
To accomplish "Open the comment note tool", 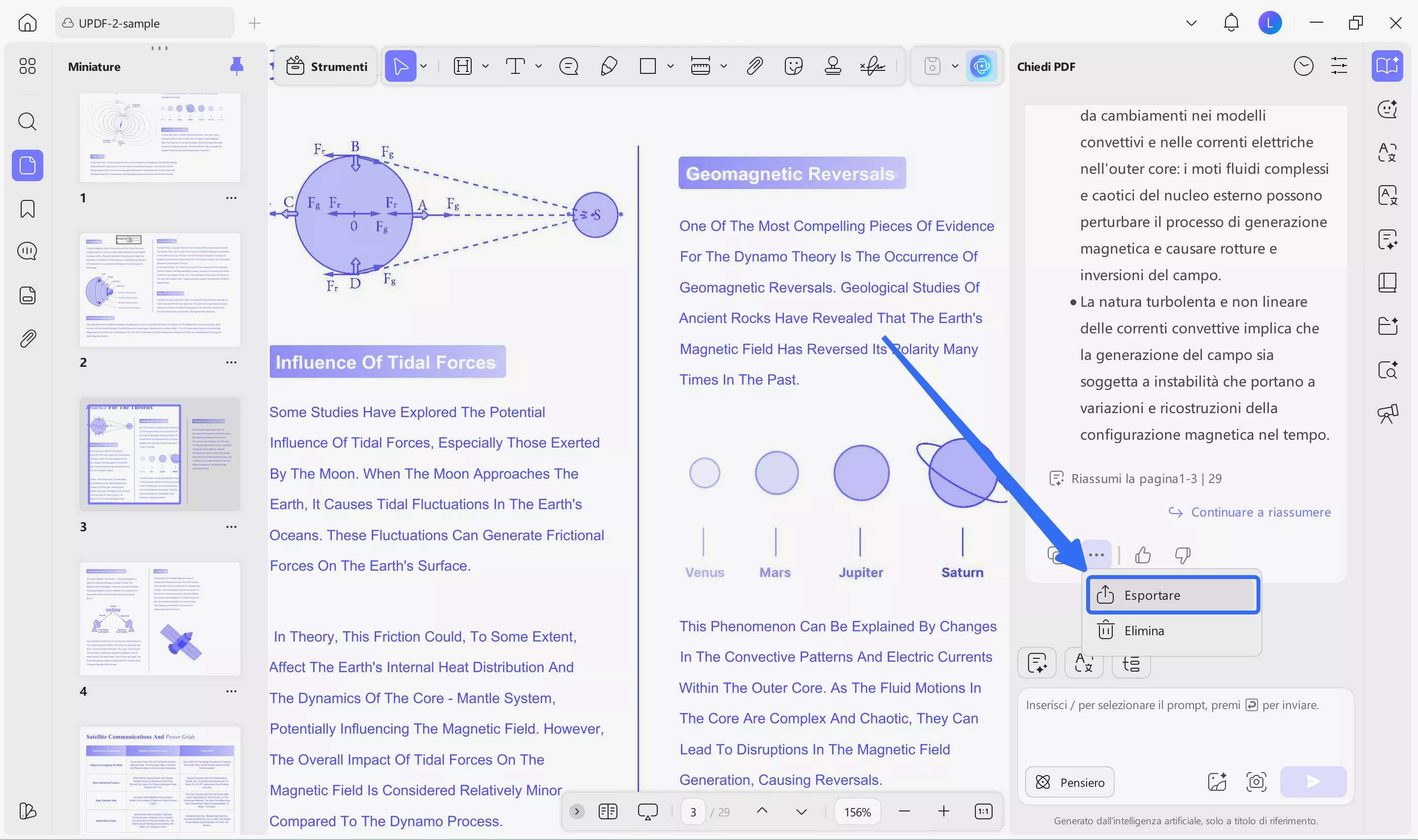I will [x=568, y=66].
